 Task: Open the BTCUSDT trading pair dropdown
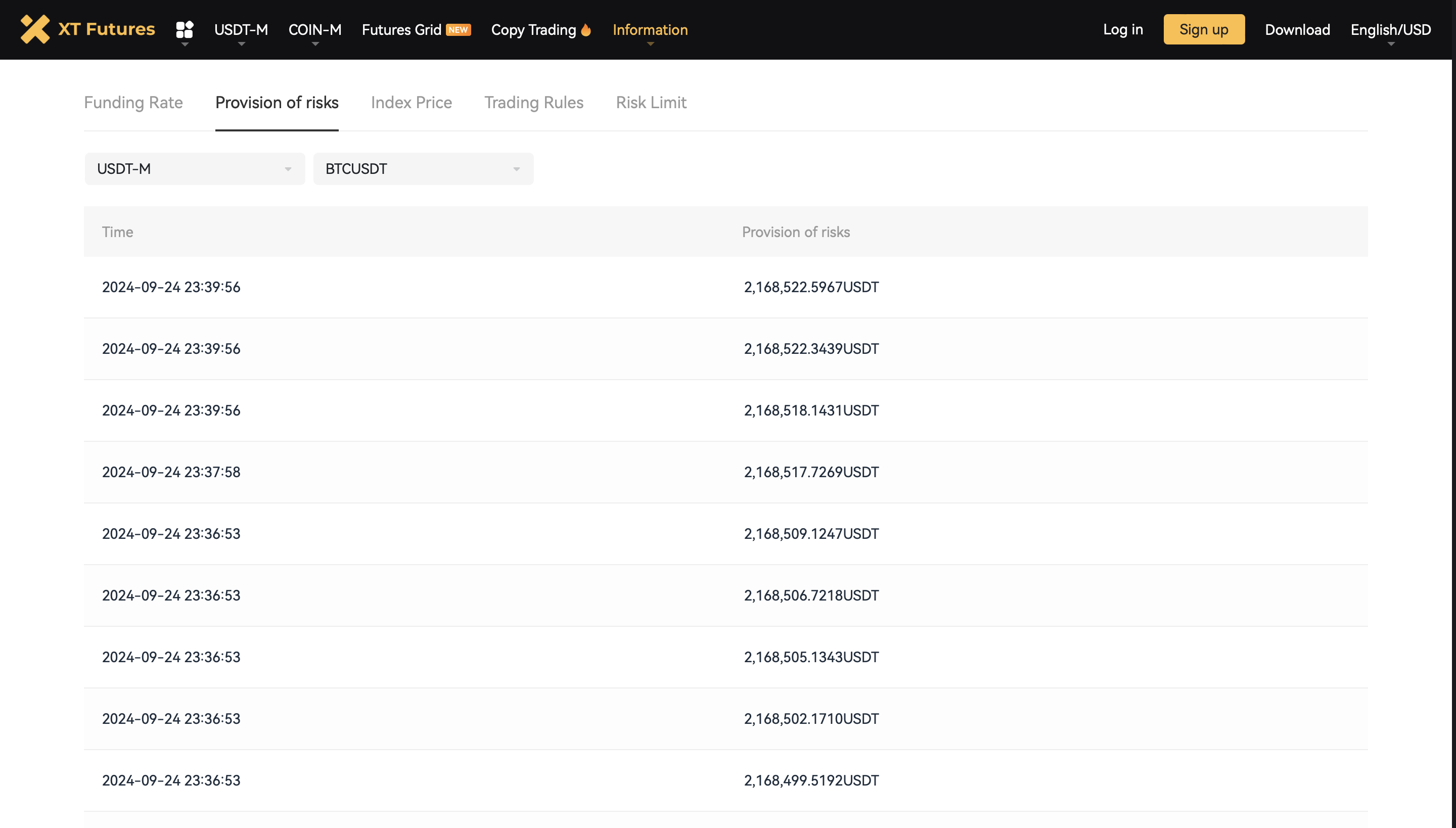coord(423,169)
